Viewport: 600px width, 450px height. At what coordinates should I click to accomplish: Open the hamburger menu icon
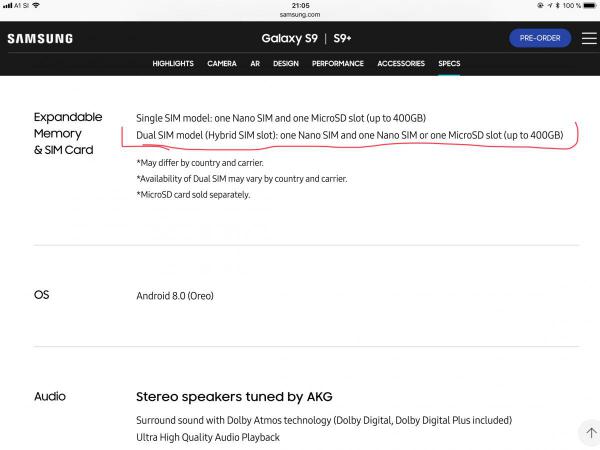coord(588,39)
